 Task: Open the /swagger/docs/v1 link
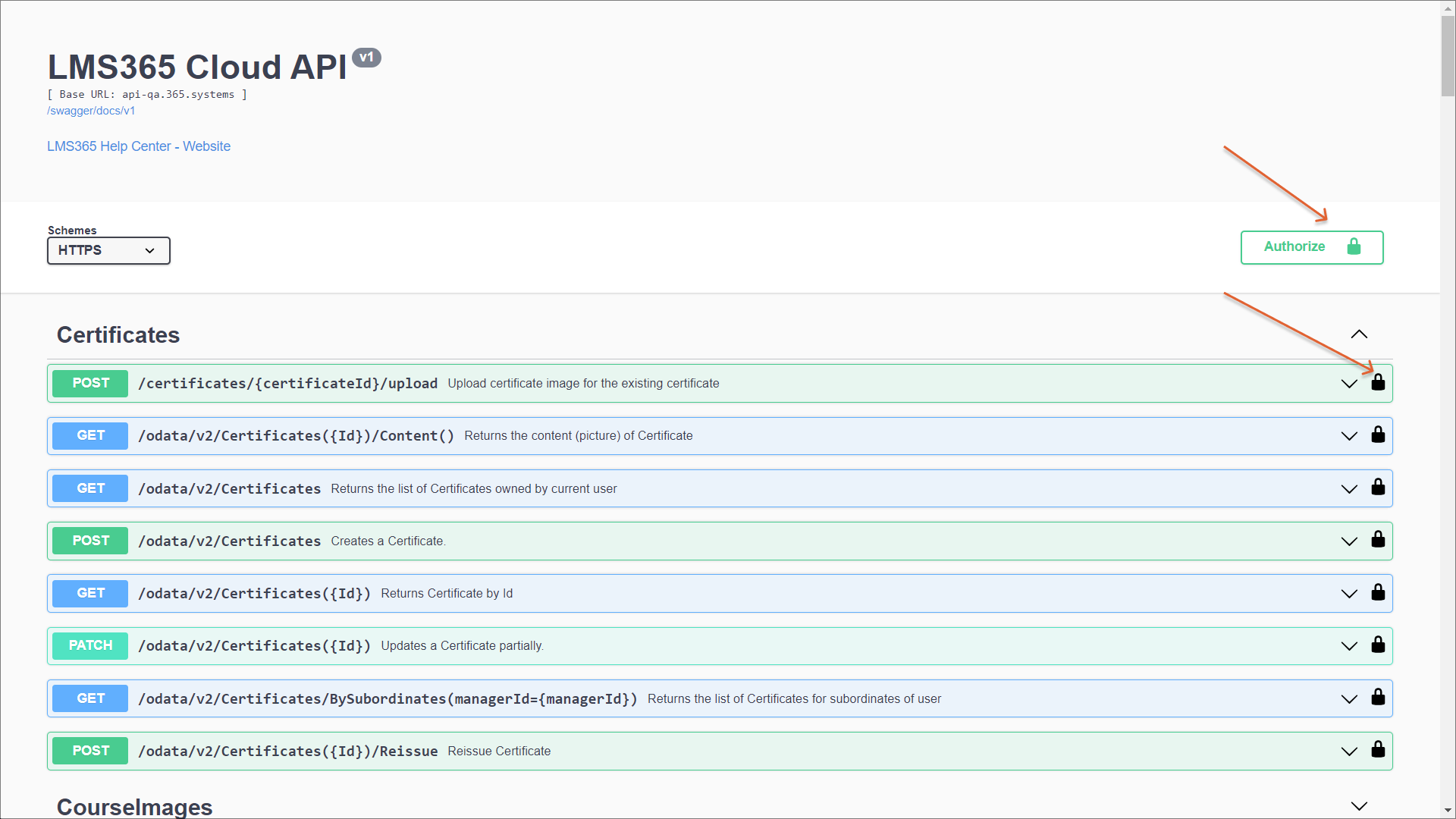coord(91,111)
